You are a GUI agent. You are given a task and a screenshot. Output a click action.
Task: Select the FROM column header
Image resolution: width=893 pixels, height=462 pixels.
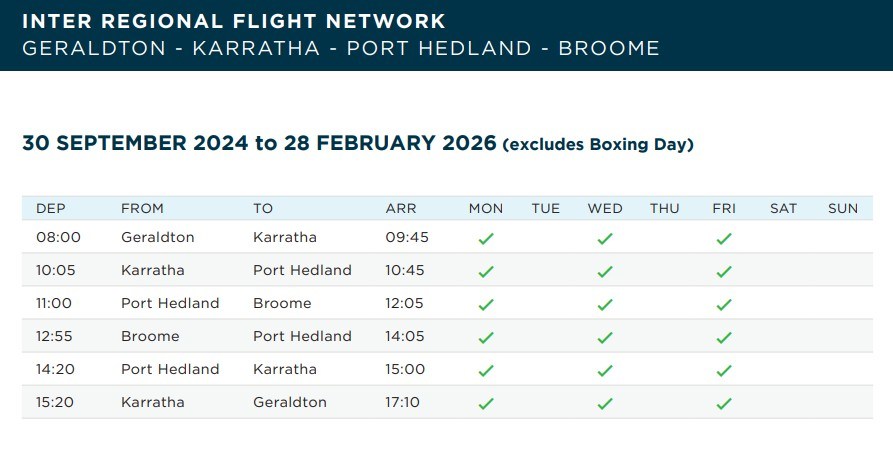(142, 208)
